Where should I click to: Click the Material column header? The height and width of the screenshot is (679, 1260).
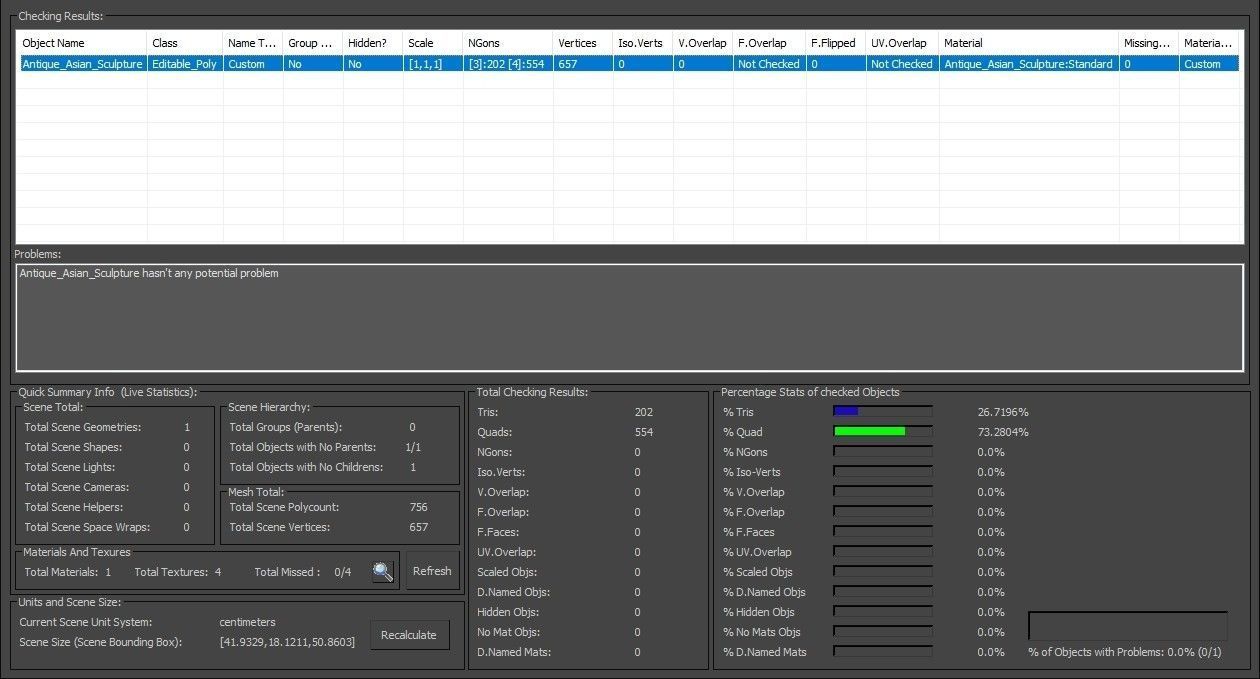click(x=1029, y=43)
